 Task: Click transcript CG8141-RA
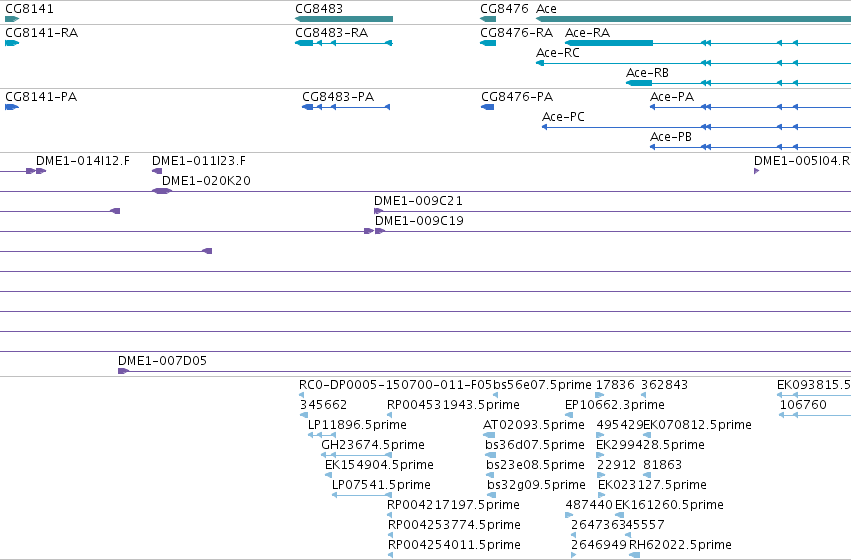pyautogui.click(x=41, y=33)
